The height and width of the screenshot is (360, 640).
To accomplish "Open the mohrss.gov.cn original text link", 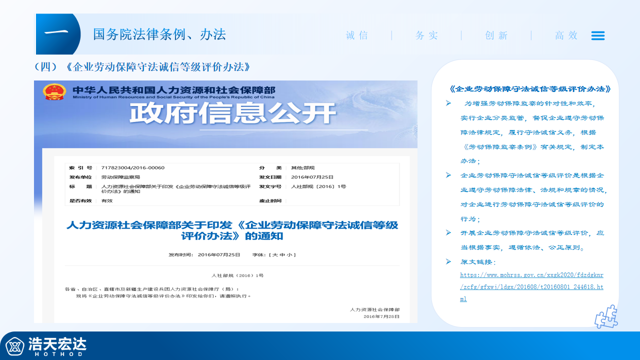I will 531,287.
